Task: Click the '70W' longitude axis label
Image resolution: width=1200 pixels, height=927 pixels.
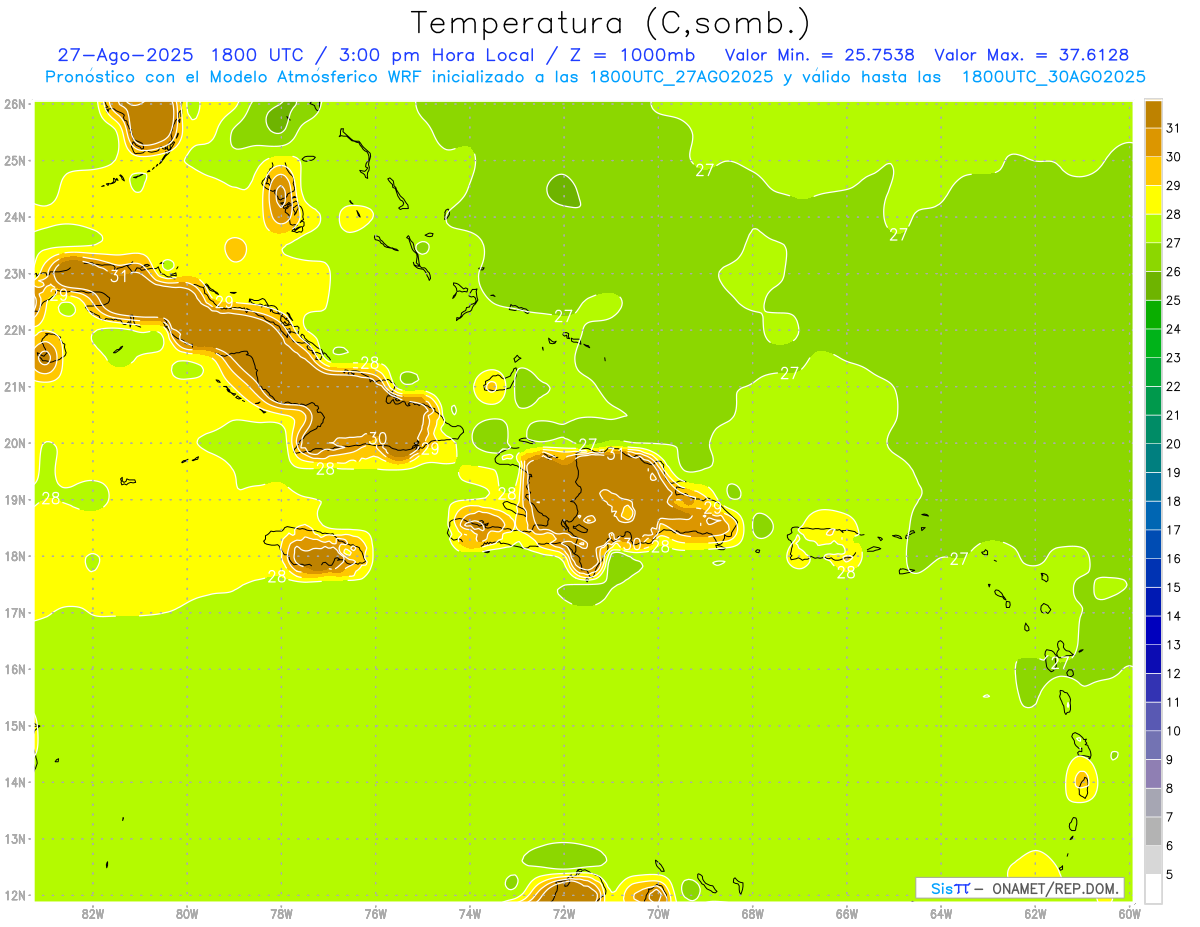Action: (658, 913)
